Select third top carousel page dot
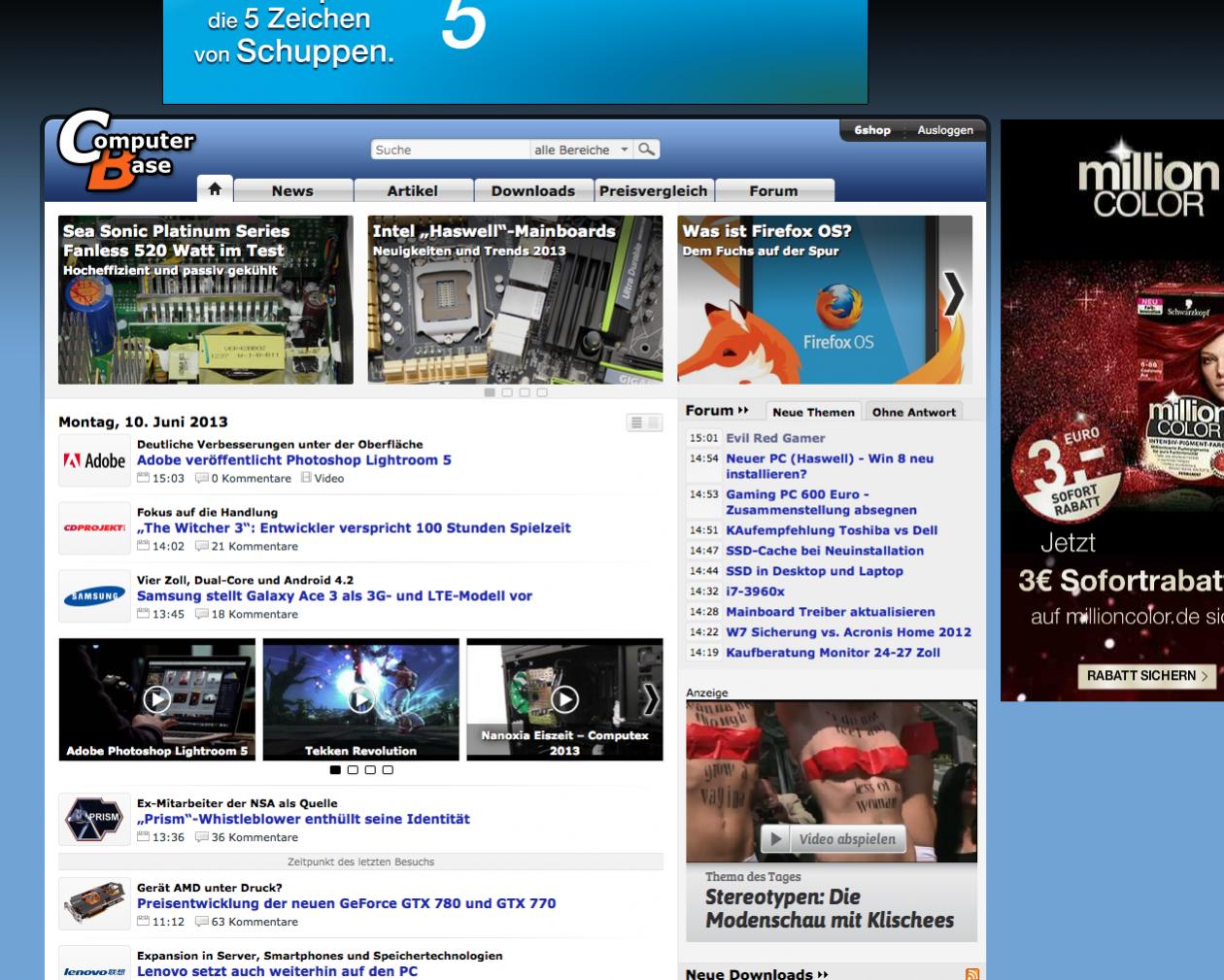Viewport: 1224px width, 980px height. coord(525,392)
